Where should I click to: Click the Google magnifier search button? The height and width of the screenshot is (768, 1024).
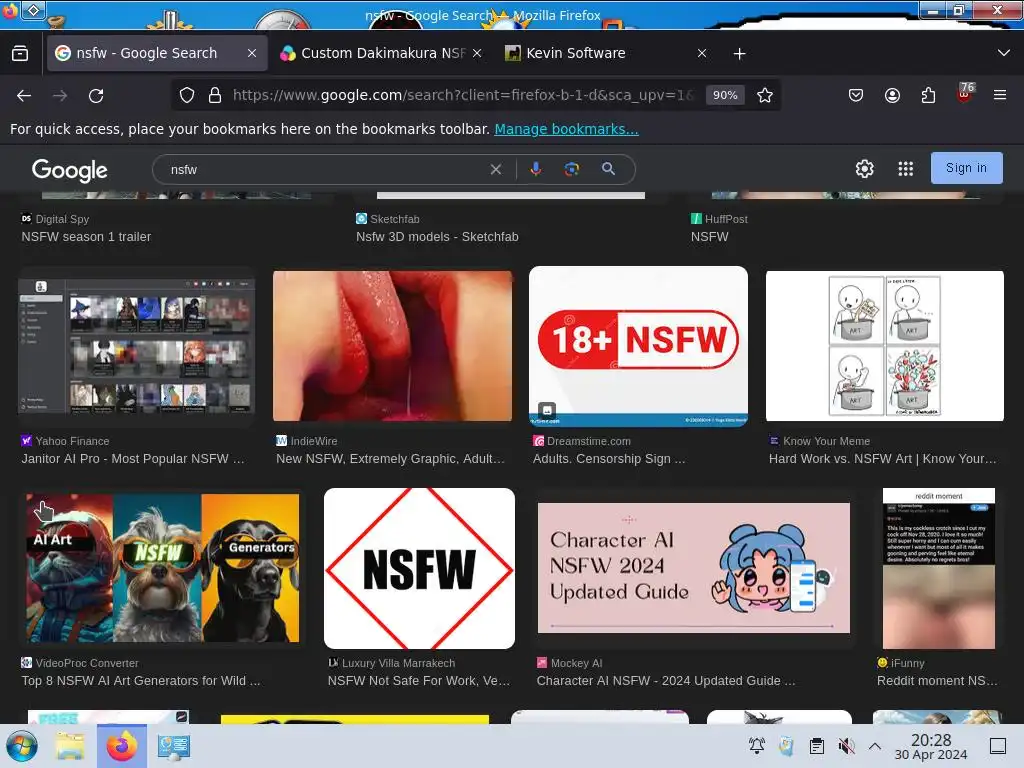click(608, 169)
